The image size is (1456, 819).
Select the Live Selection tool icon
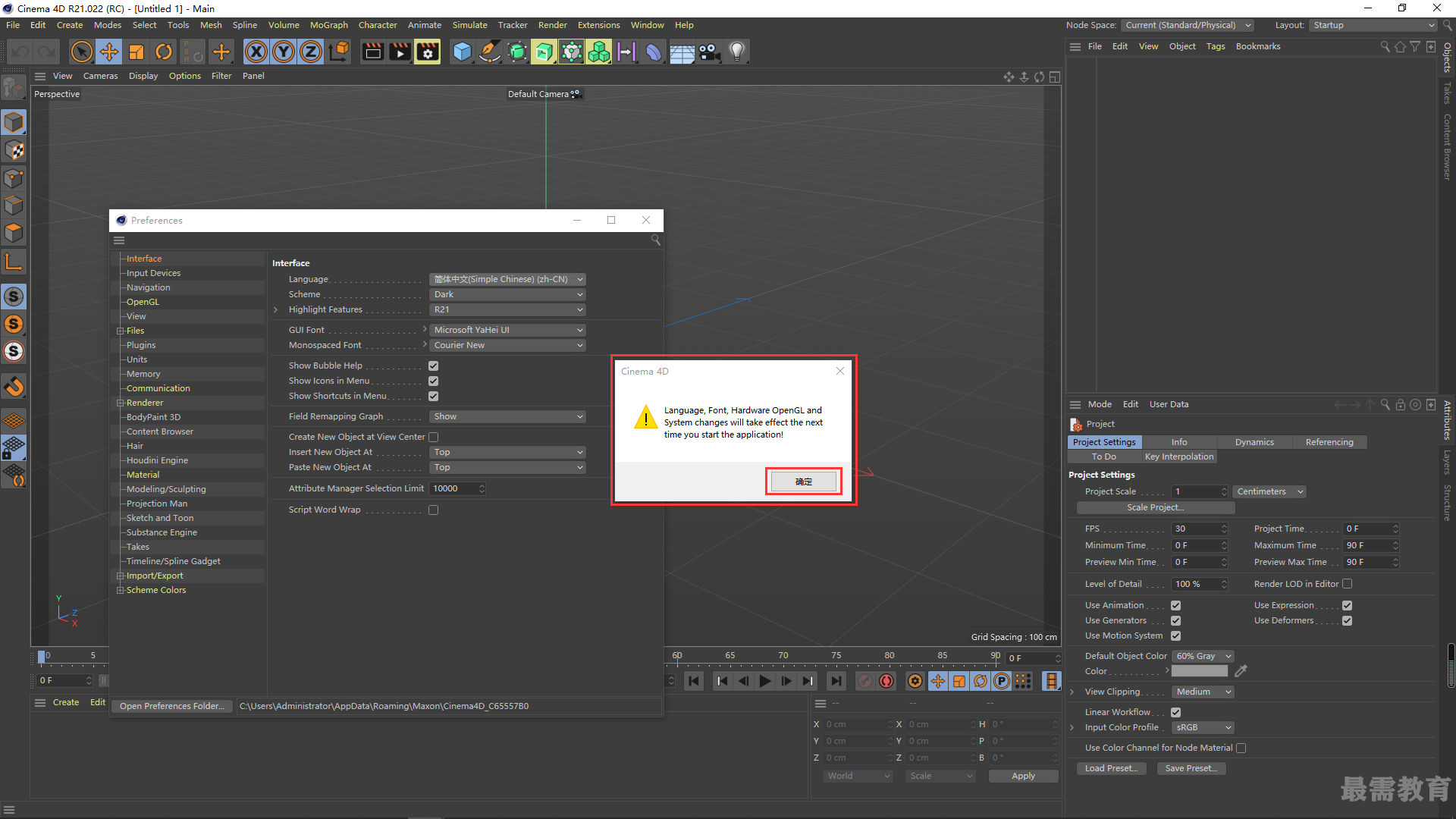pos(81,52)
